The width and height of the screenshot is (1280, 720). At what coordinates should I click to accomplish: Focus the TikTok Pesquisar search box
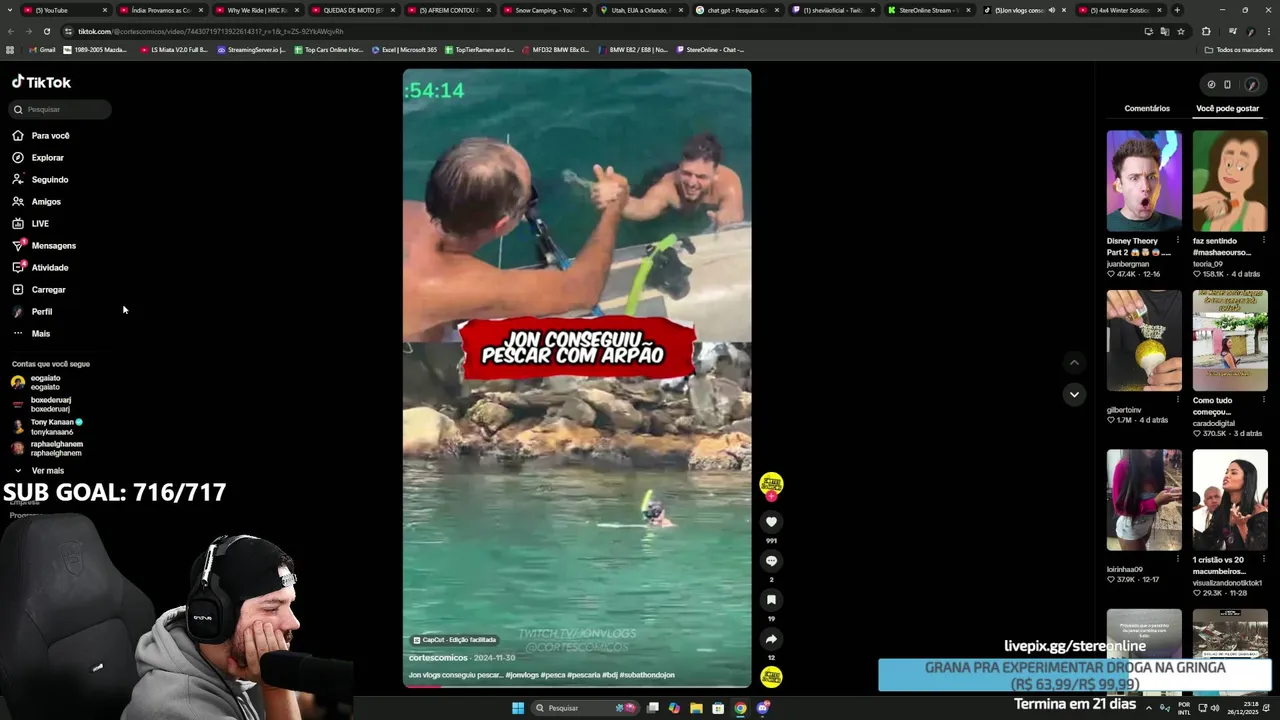60,109
